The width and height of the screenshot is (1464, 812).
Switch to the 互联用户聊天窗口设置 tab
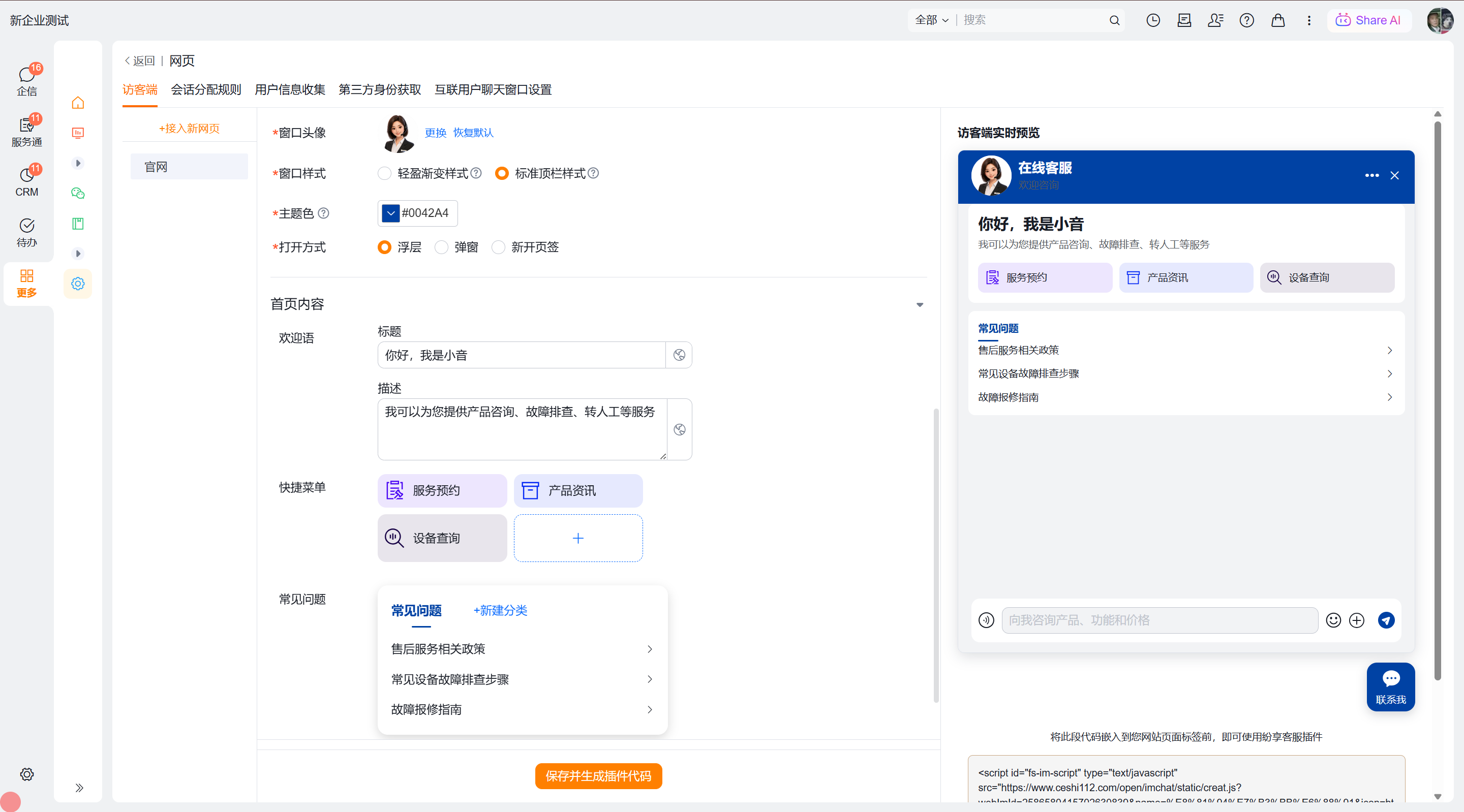point(493,90)
